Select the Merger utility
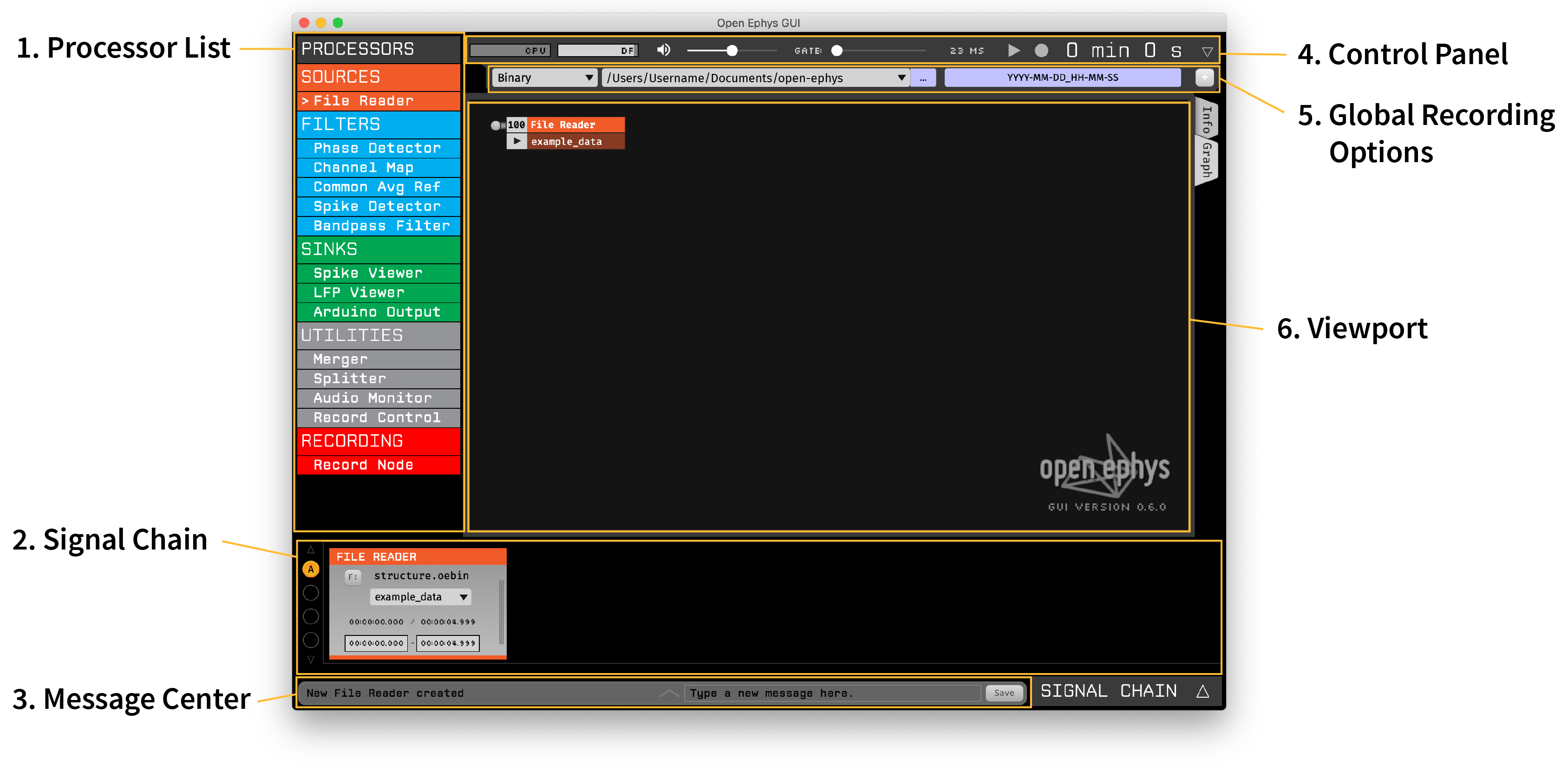This screenshot has height=772, width=1568. [379, 359]
